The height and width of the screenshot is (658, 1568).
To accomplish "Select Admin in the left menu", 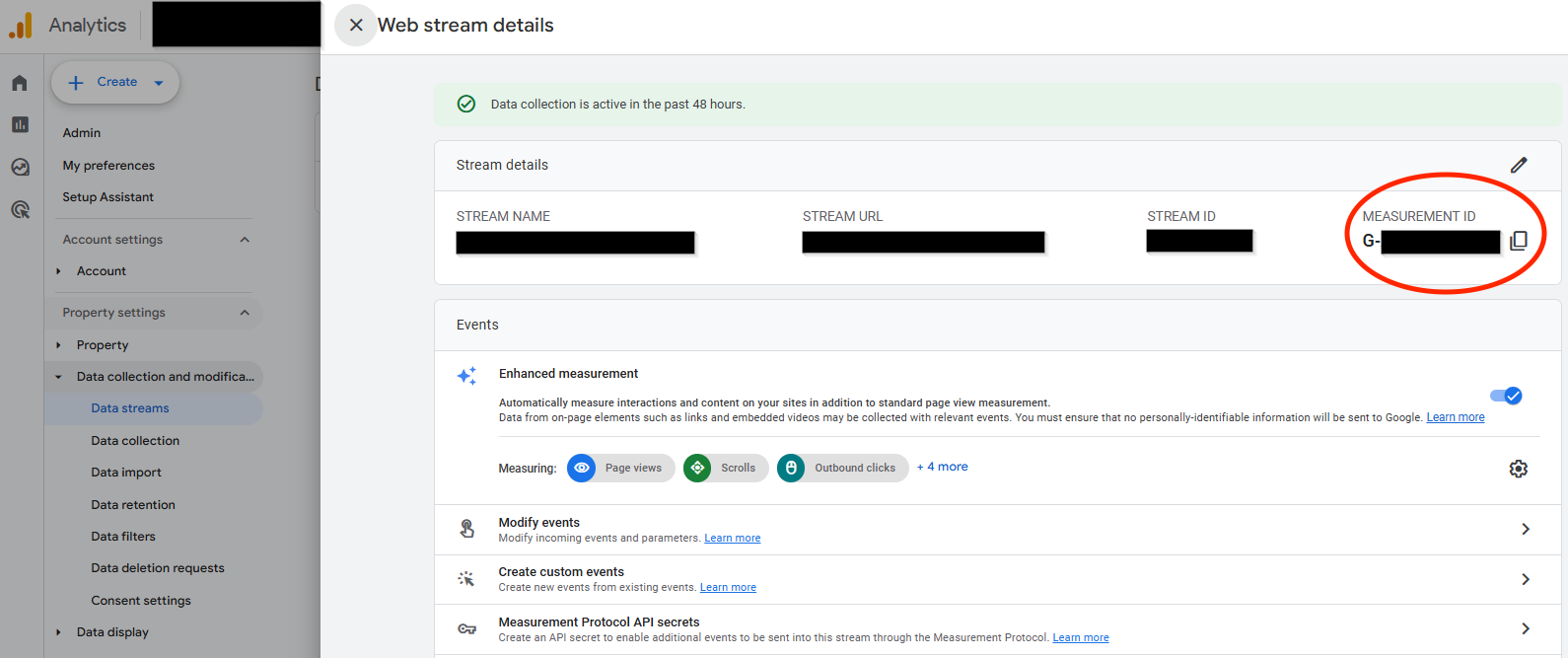I will pos(82,133).
